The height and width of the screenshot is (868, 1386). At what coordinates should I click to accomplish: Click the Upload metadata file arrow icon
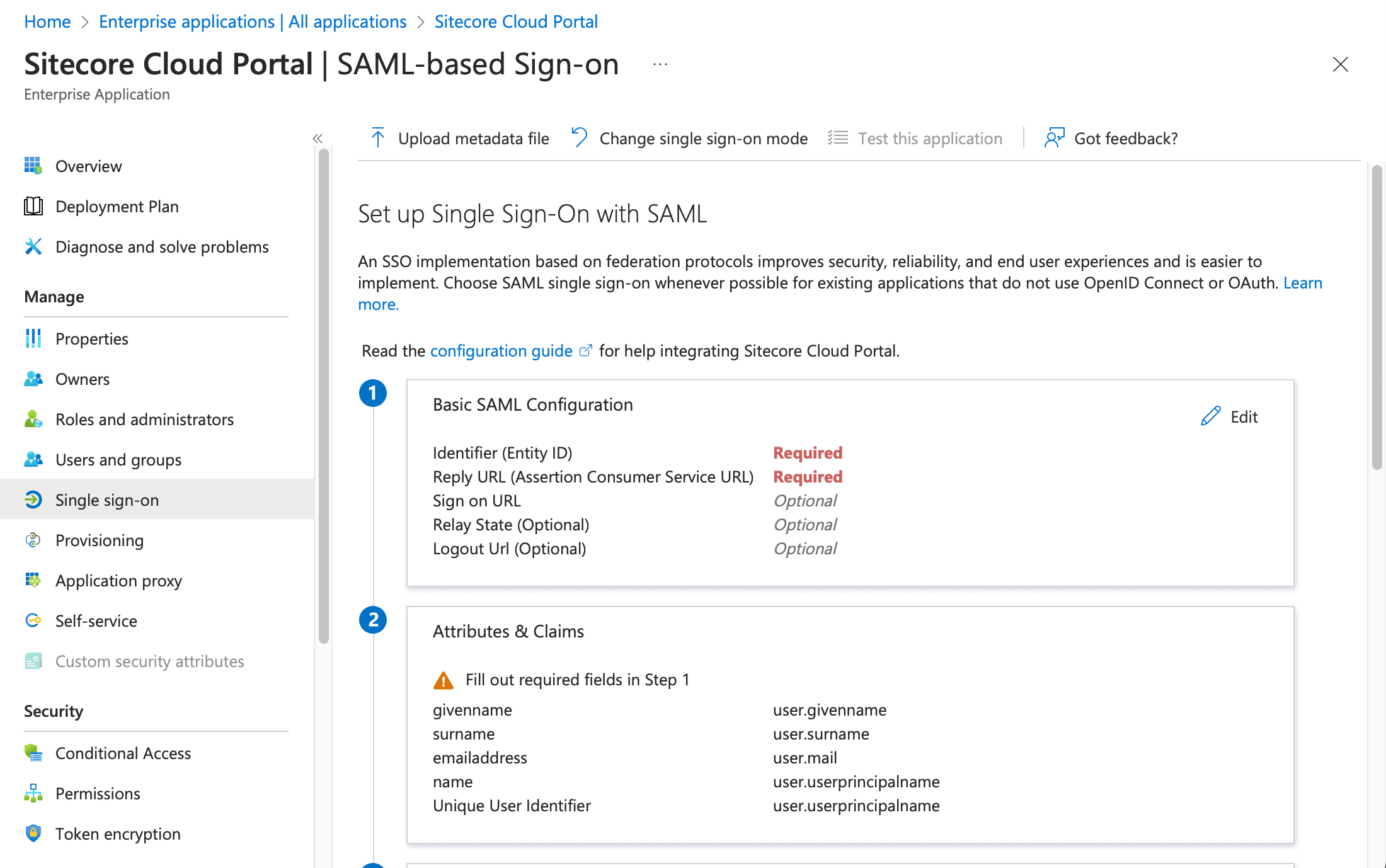(x=378, y=138)
